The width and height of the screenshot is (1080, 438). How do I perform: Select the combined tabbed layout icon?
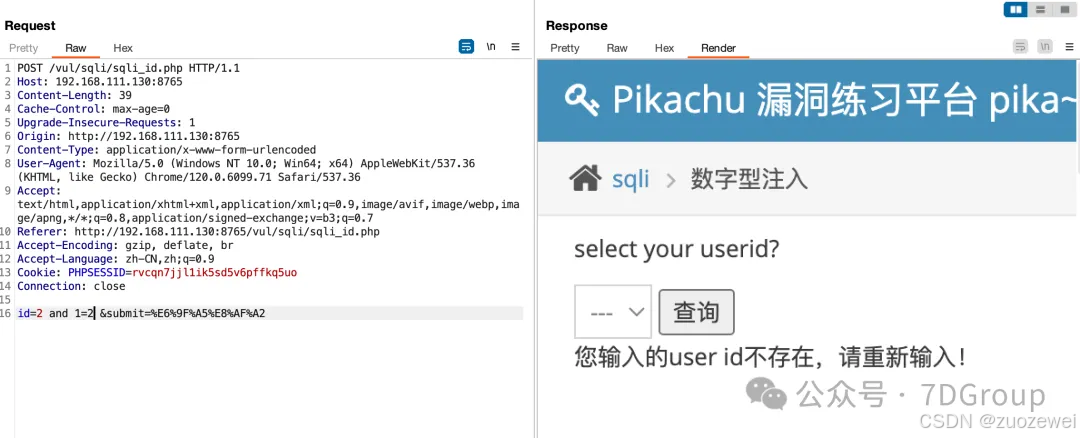(x=1063, y=10)
